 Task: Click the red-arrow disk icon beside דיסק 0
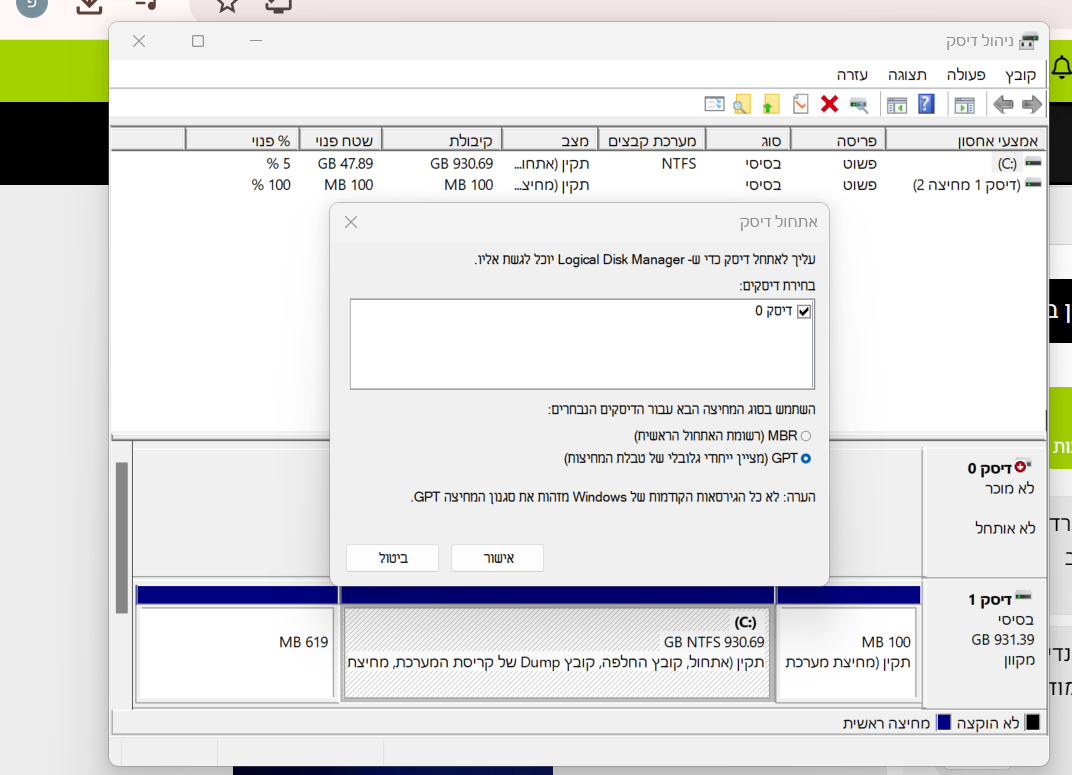coord(1022,467)
